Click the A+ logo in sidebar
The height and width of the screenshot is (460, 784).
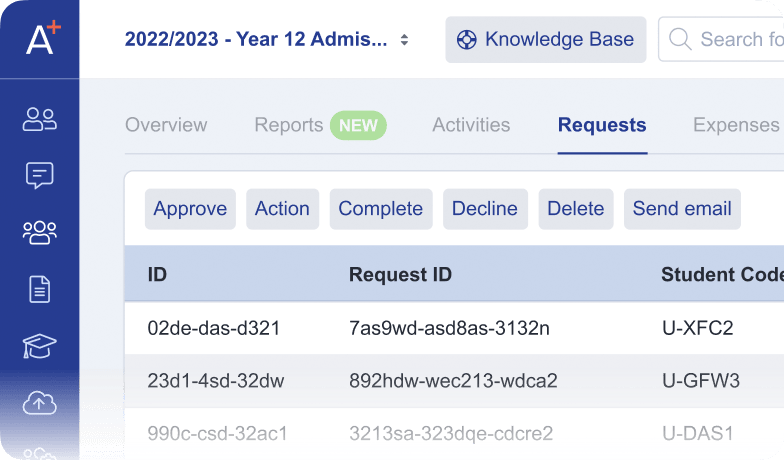[x=42, y=38]
